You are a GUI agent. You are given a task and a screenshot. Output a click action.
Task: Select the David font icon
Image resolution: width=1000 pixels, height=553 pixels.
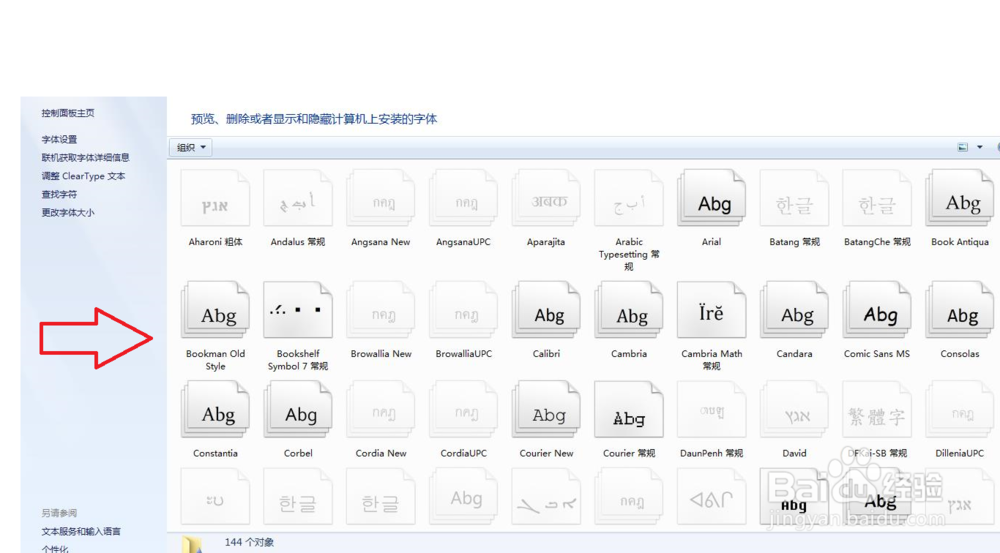click(795, 409)
